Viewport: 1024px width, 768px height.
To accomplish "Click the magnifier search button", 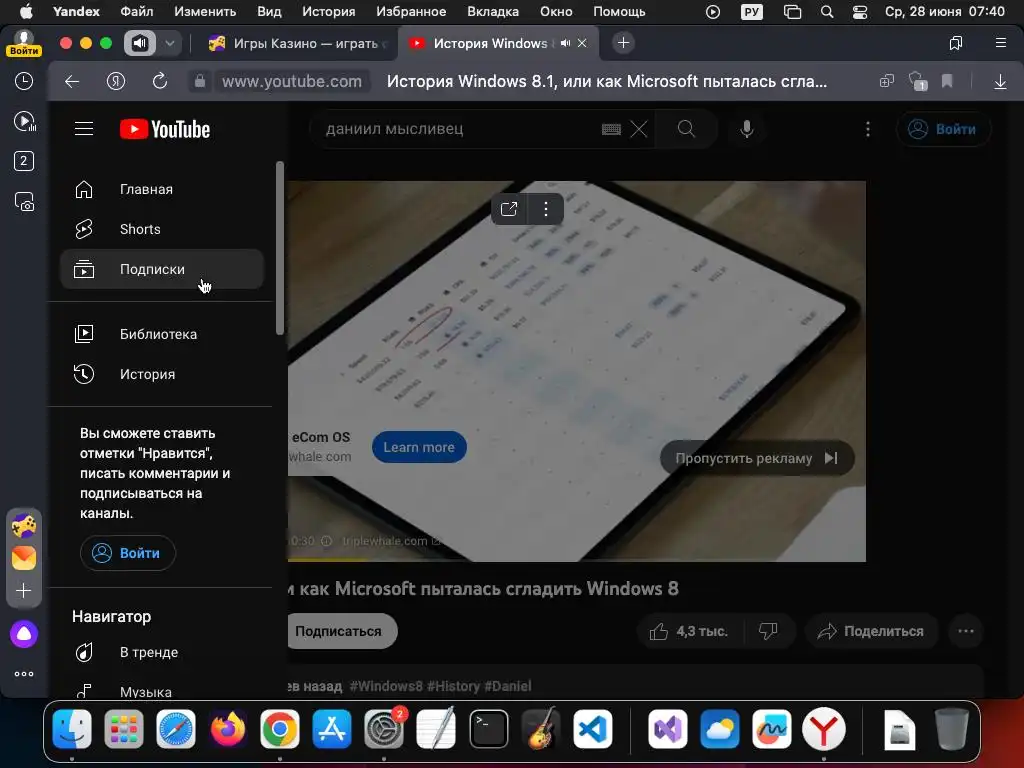I will [686, 129].
